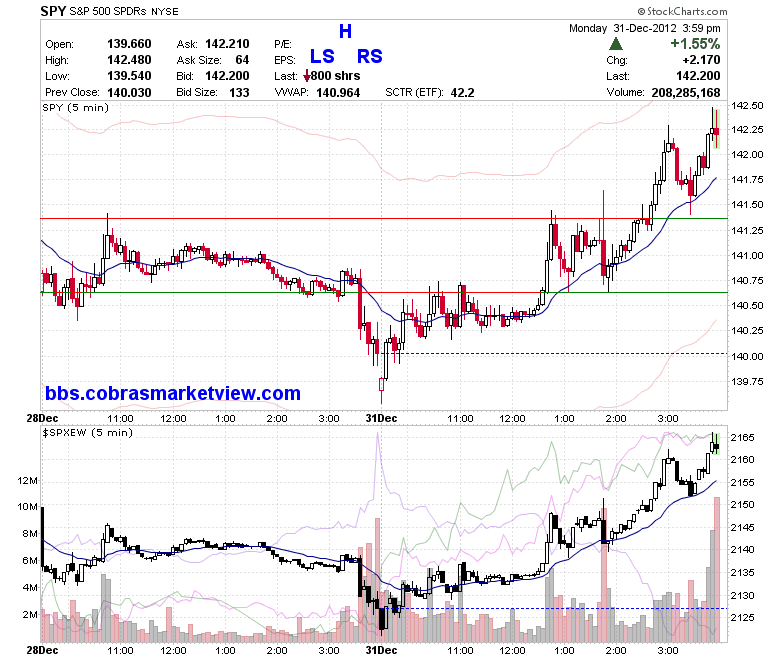Click the Bid price 142.200

point(227,76)
